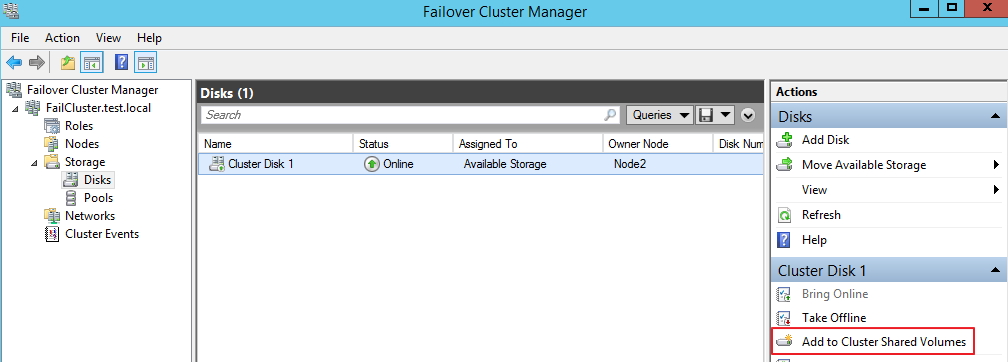Click the Roles icon in the tree

coord(52,126)
